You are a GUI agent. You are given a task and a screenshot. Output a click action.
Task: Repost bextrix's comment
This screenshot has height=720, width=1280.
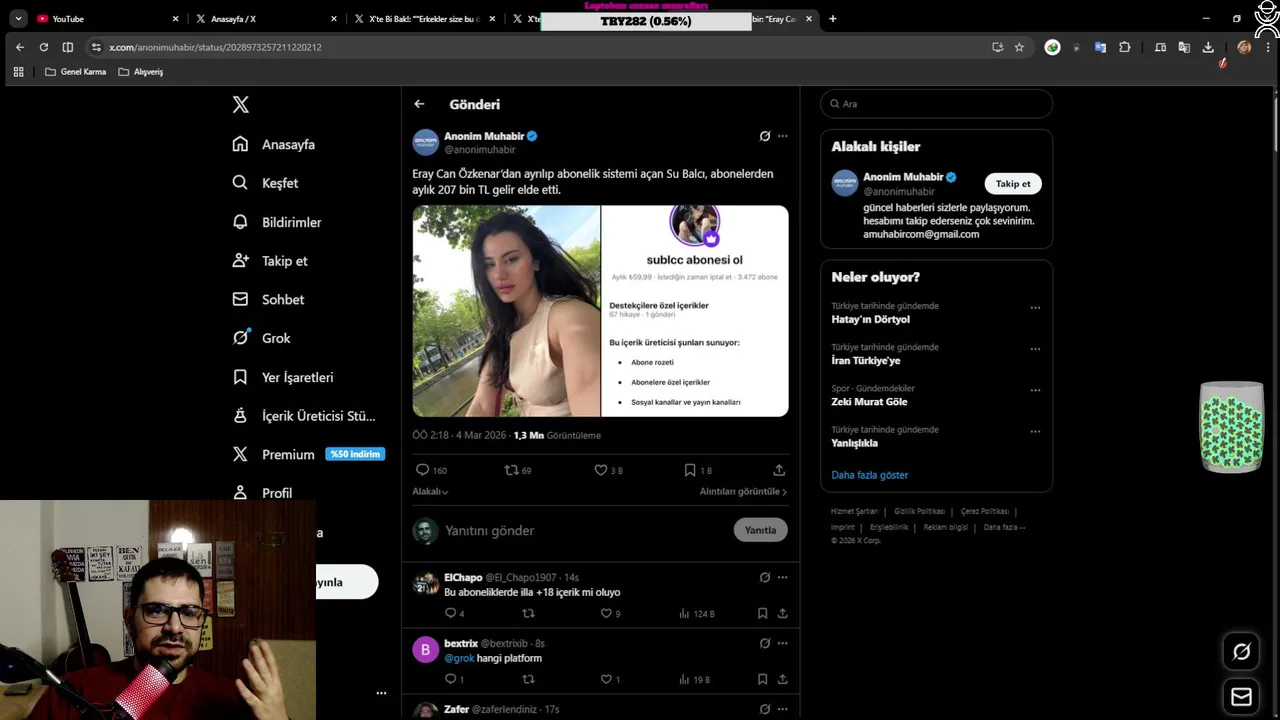529,679
